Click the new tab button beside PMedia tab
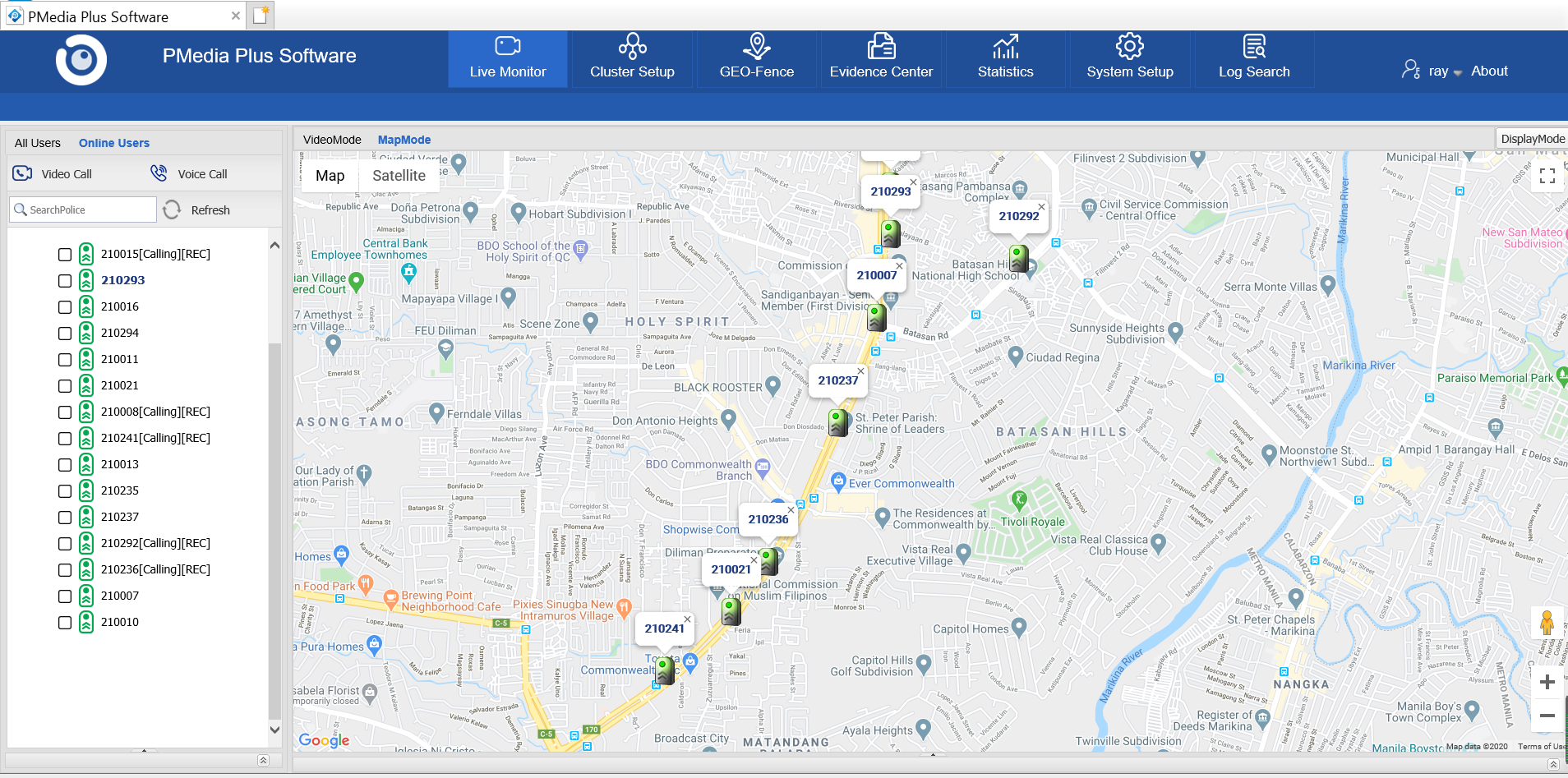 (x=261, y=15)
